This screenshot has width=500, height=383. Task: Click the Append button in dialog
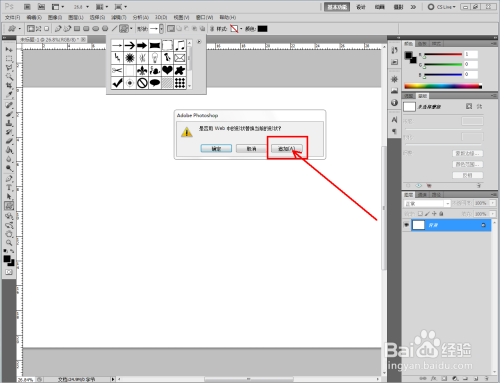coord(287,148)
